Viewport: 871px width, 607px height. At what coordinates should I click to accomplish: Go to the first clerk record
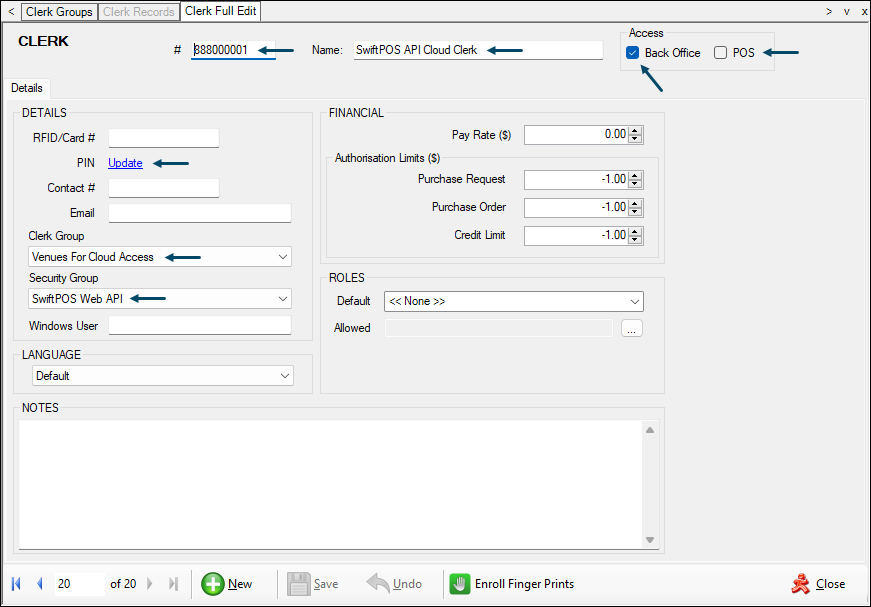click(x=16, y=584)
